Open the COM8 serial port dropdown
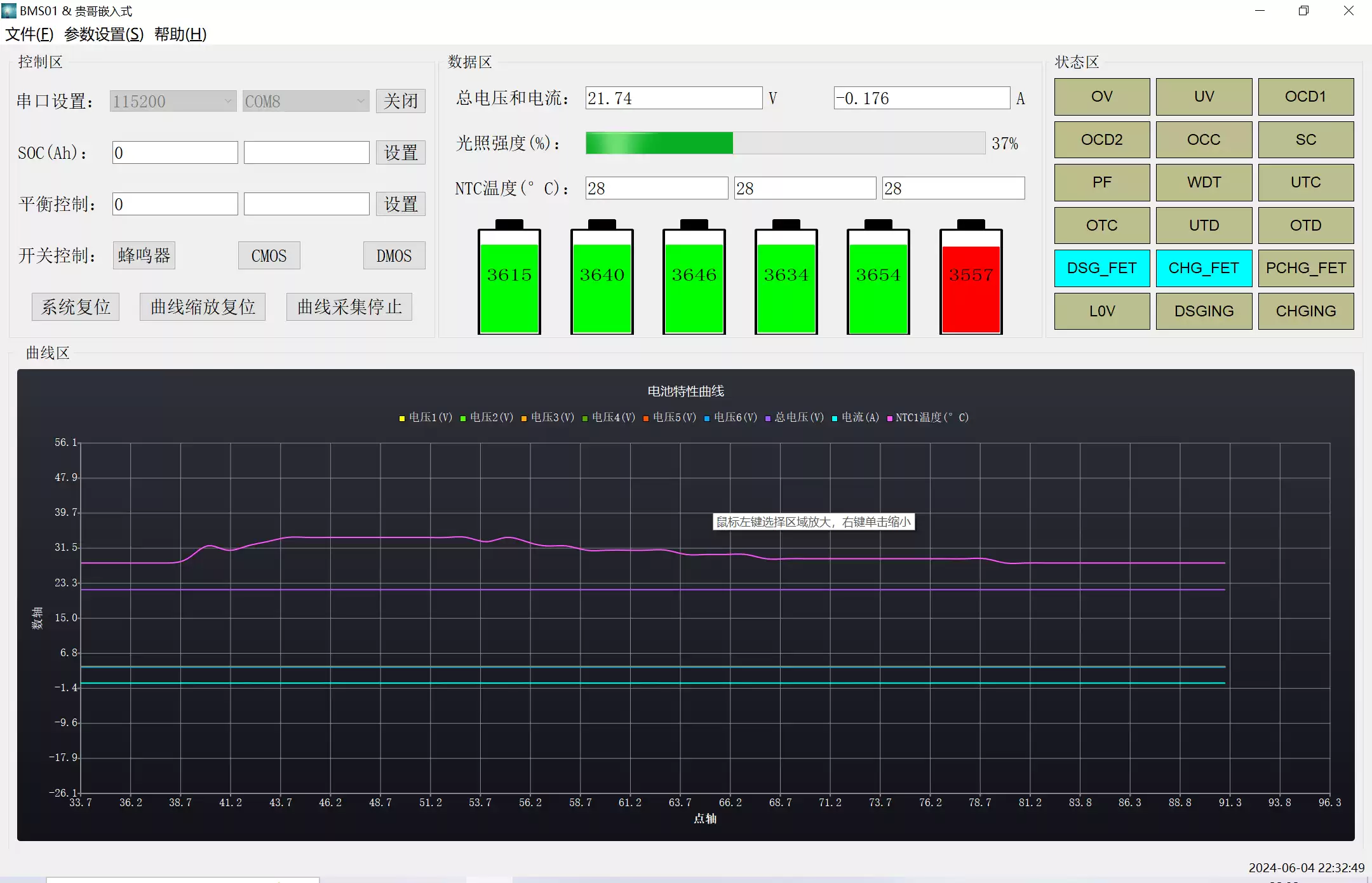Image resolution: width=1372 pixels, height=883 pixels. pos(305,101)
